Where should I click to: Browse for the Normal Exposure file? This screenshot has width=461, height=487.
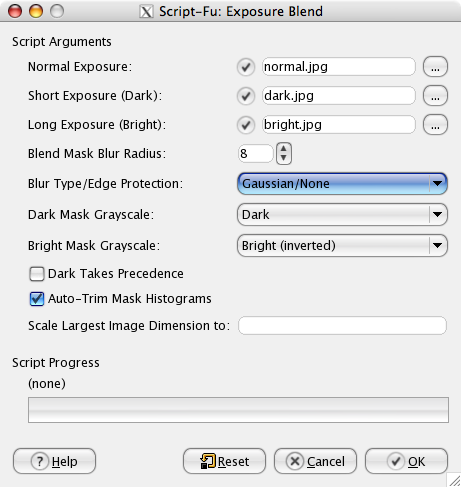pos(435,67)
